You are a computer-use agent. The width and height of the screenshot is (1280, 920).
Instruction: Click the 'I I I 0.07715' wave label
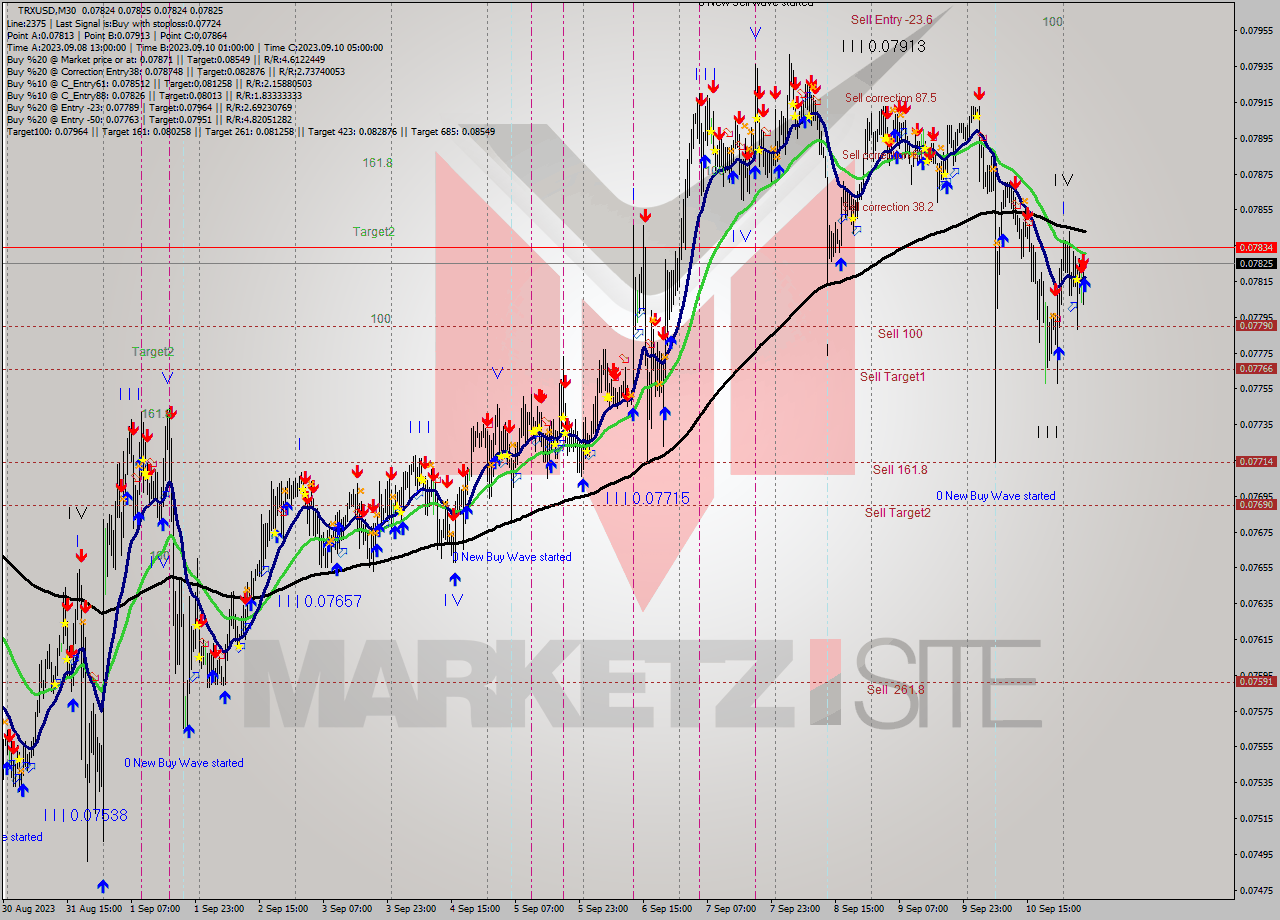click(x=647, y=497)
